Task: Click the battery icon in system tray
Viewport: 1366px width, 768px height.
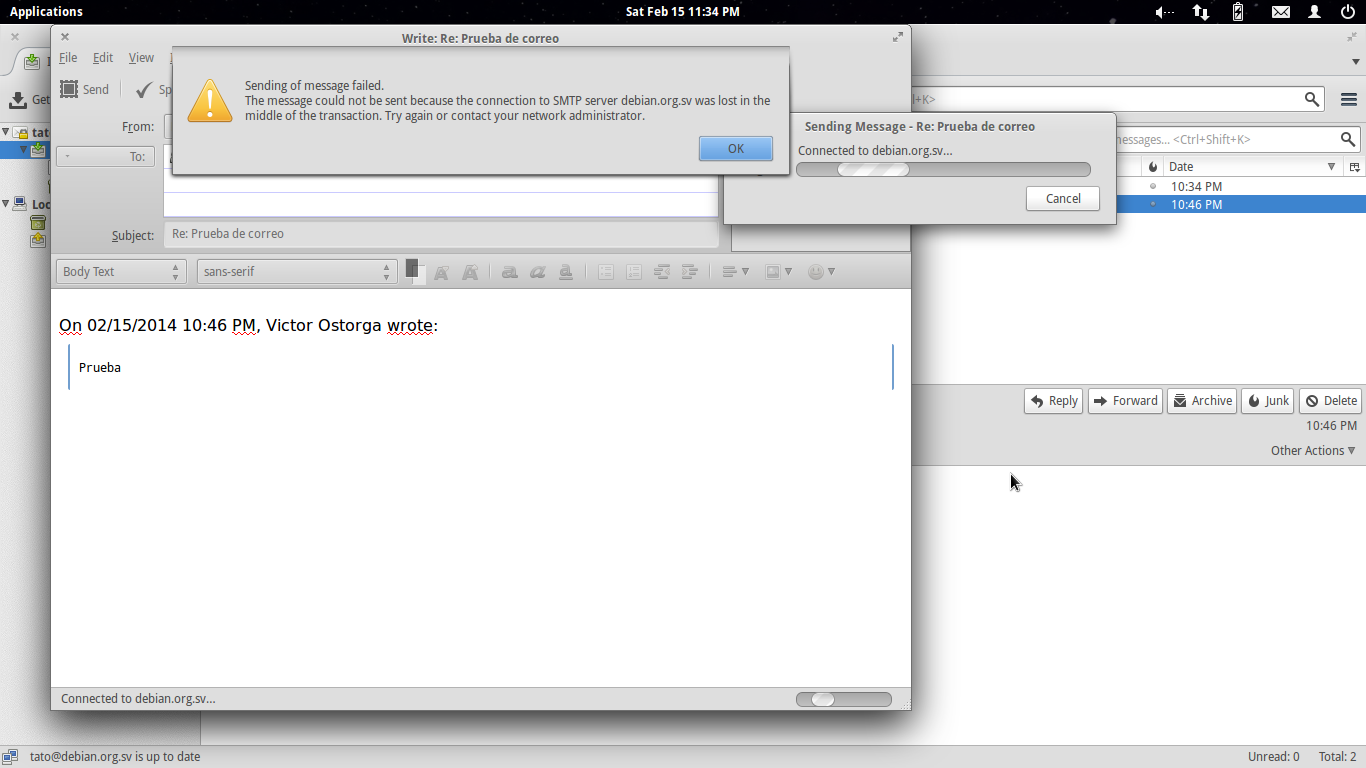Action: 1238,12
